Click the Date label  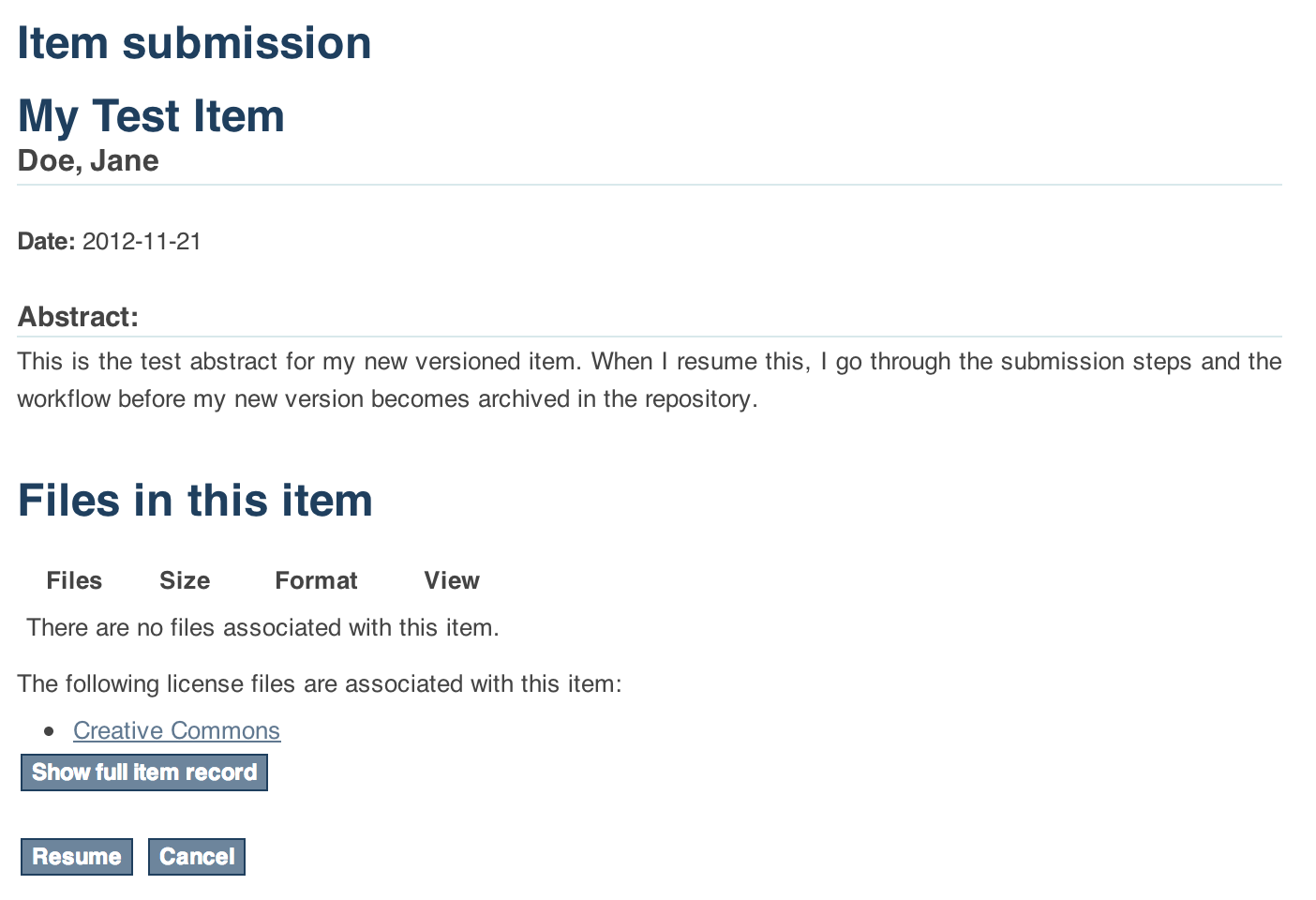[x=46, y=242]
